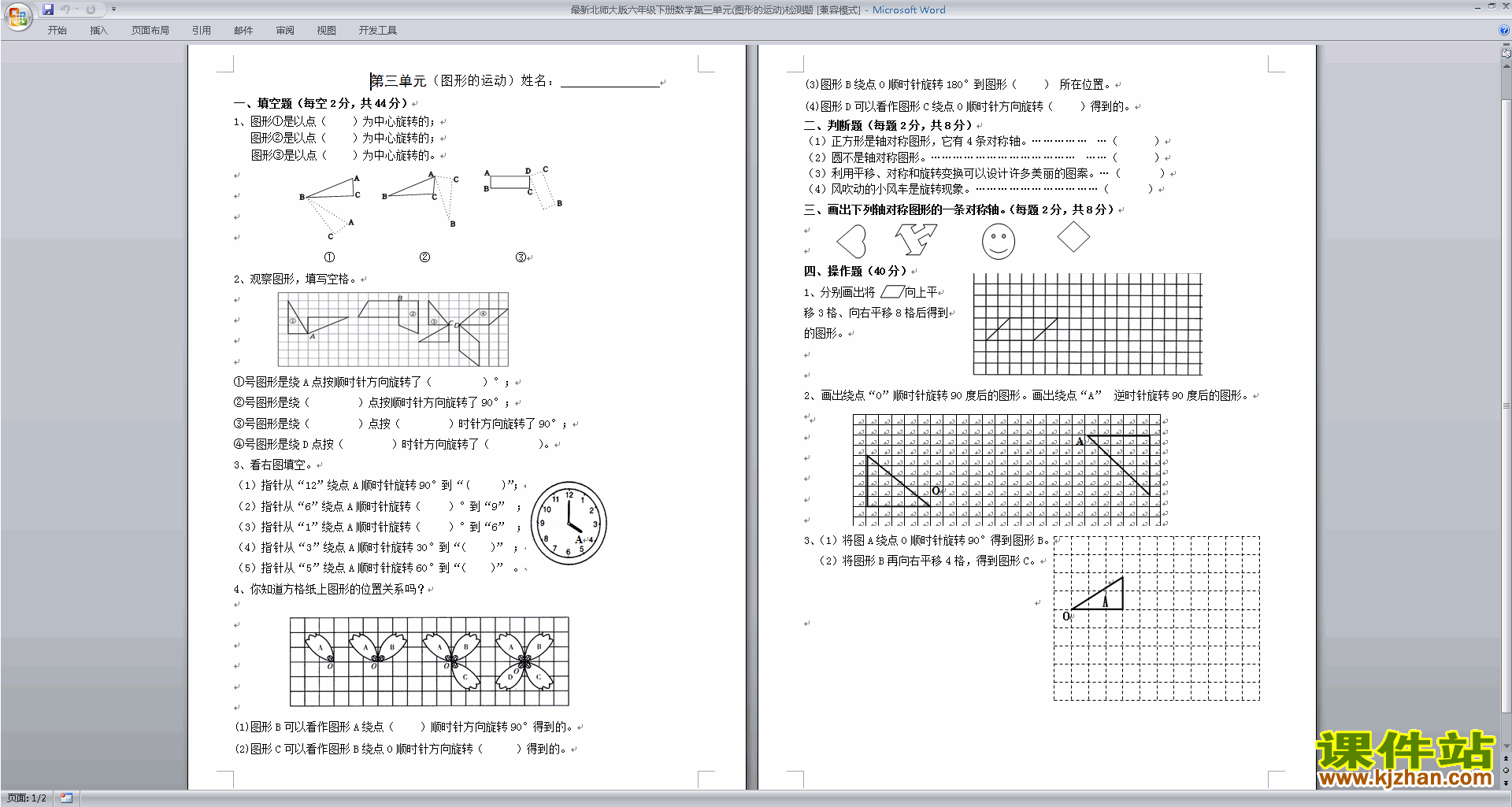
Task: Click the 页面: 1/2 page indicator
Action: point(27,798)
